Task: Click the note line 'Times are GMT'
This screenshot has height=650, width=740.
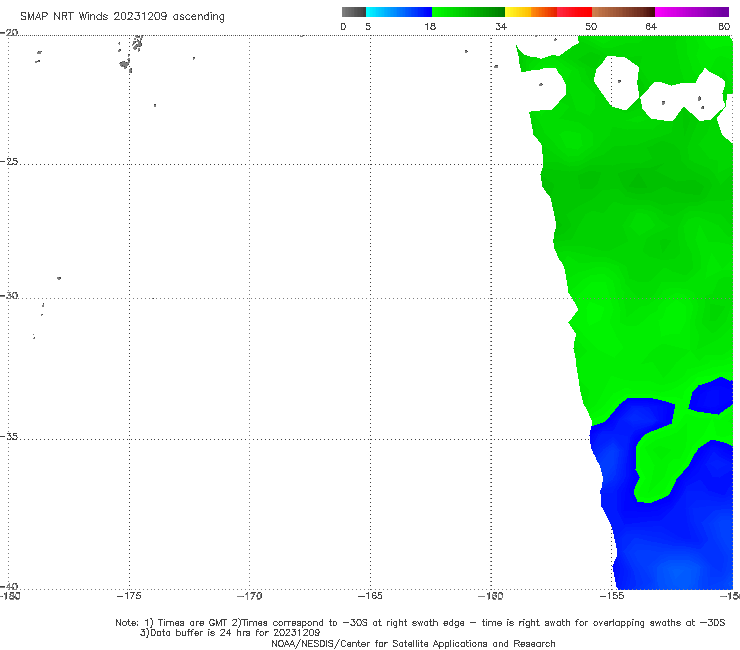Action: tap(195, 623)
